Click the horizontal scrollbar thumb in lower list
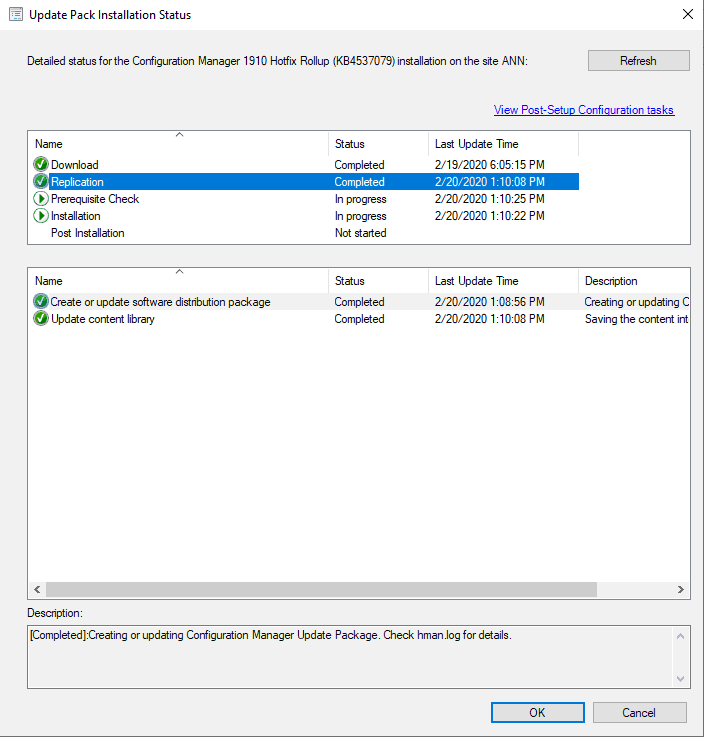This screenshot has height=737, width=704. coord(321,589)
